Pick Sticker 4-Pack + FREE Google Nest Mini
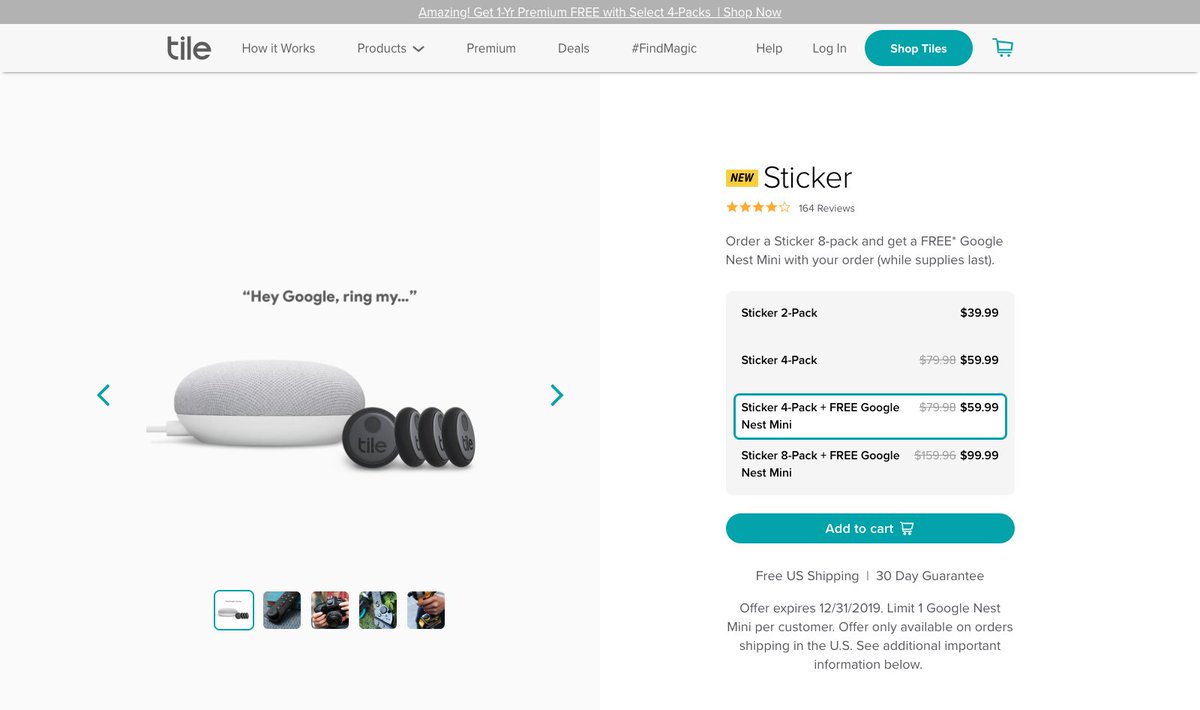The width and height of the screenshot is (1200, 710). coord(870,416)
